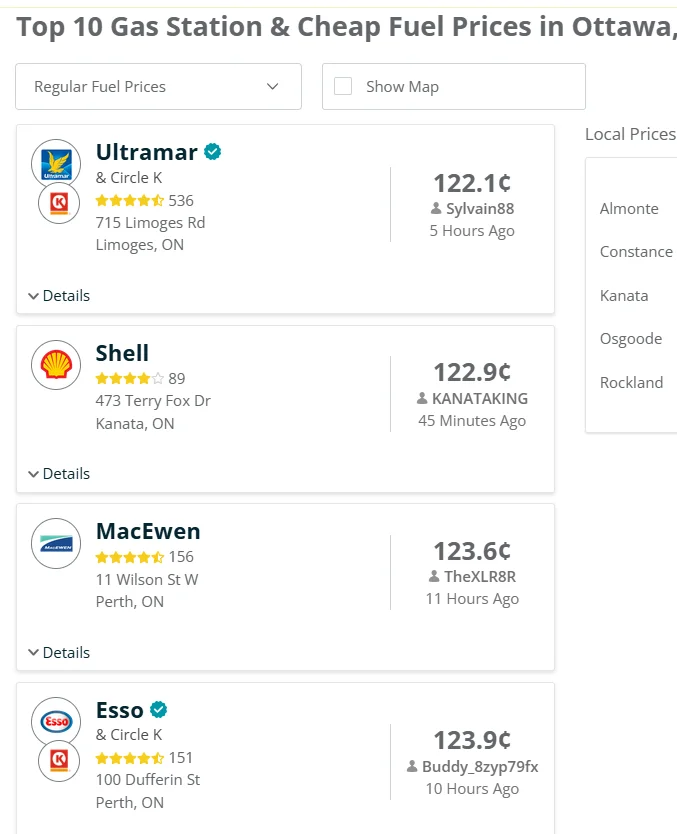This screenshot has height=834, width=677.
Task: Expand Details for the Ultramar station
Action: [59, 296]
